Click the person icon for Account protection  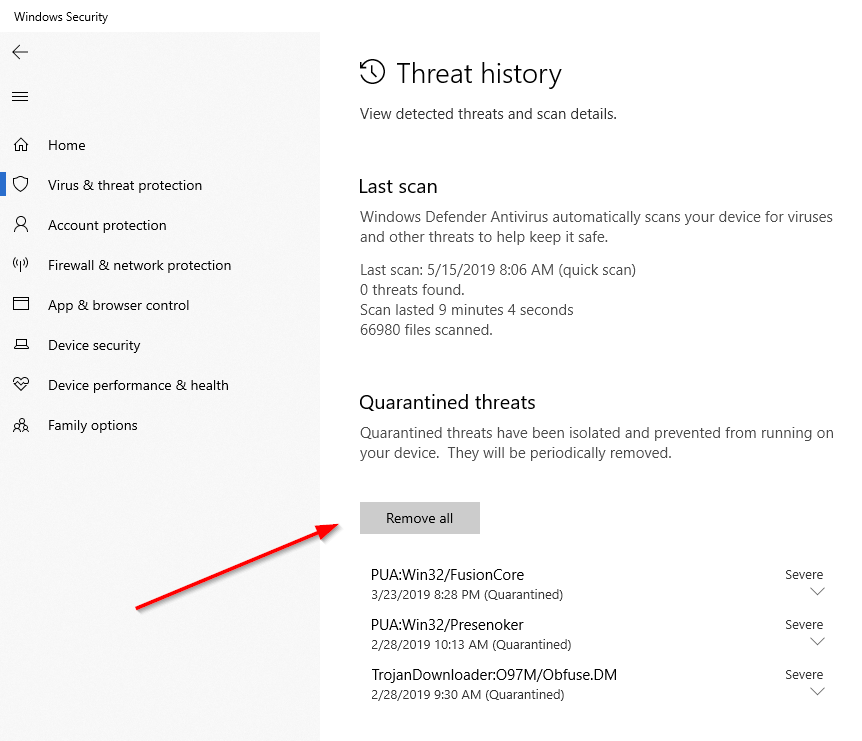(x=21, y=224)
